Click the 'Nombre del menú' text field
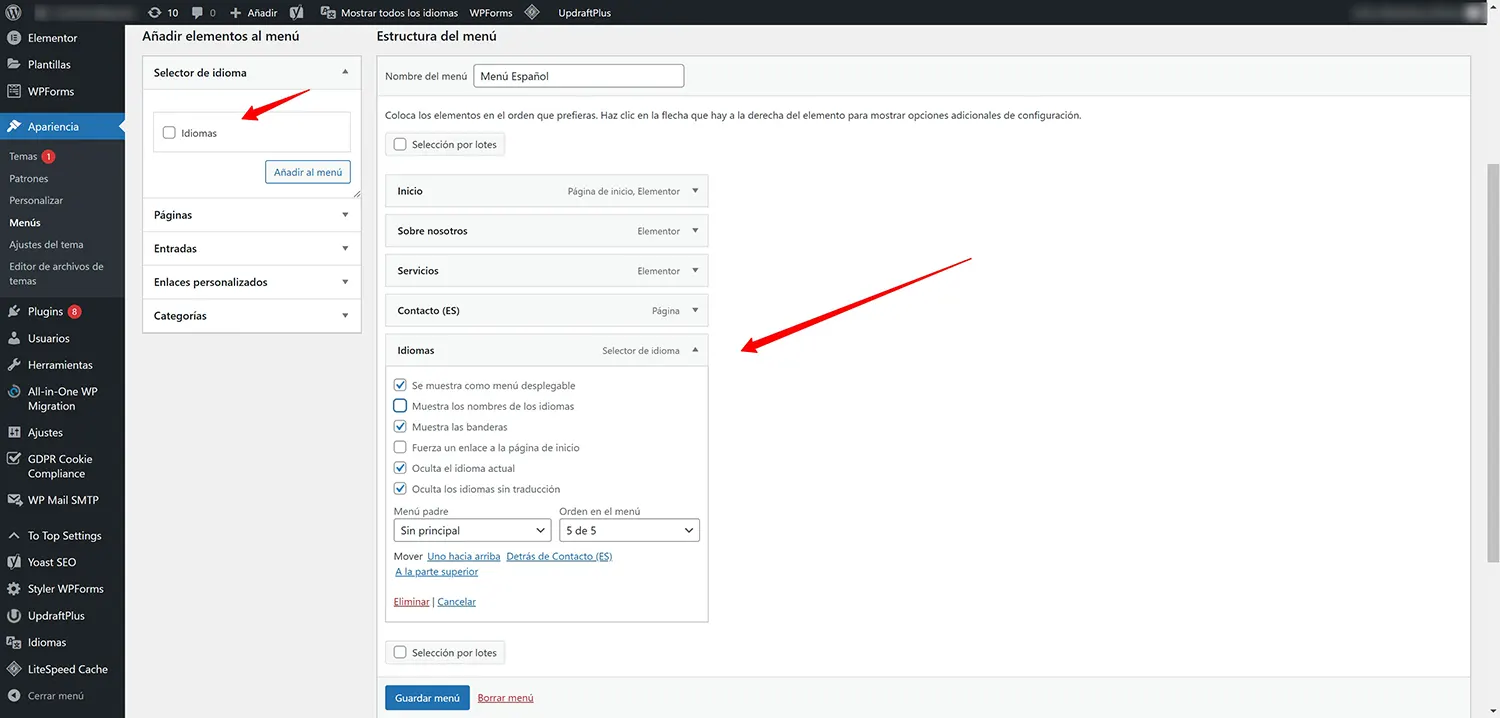This screenshot has width=1500, height=718. (578, 76)
